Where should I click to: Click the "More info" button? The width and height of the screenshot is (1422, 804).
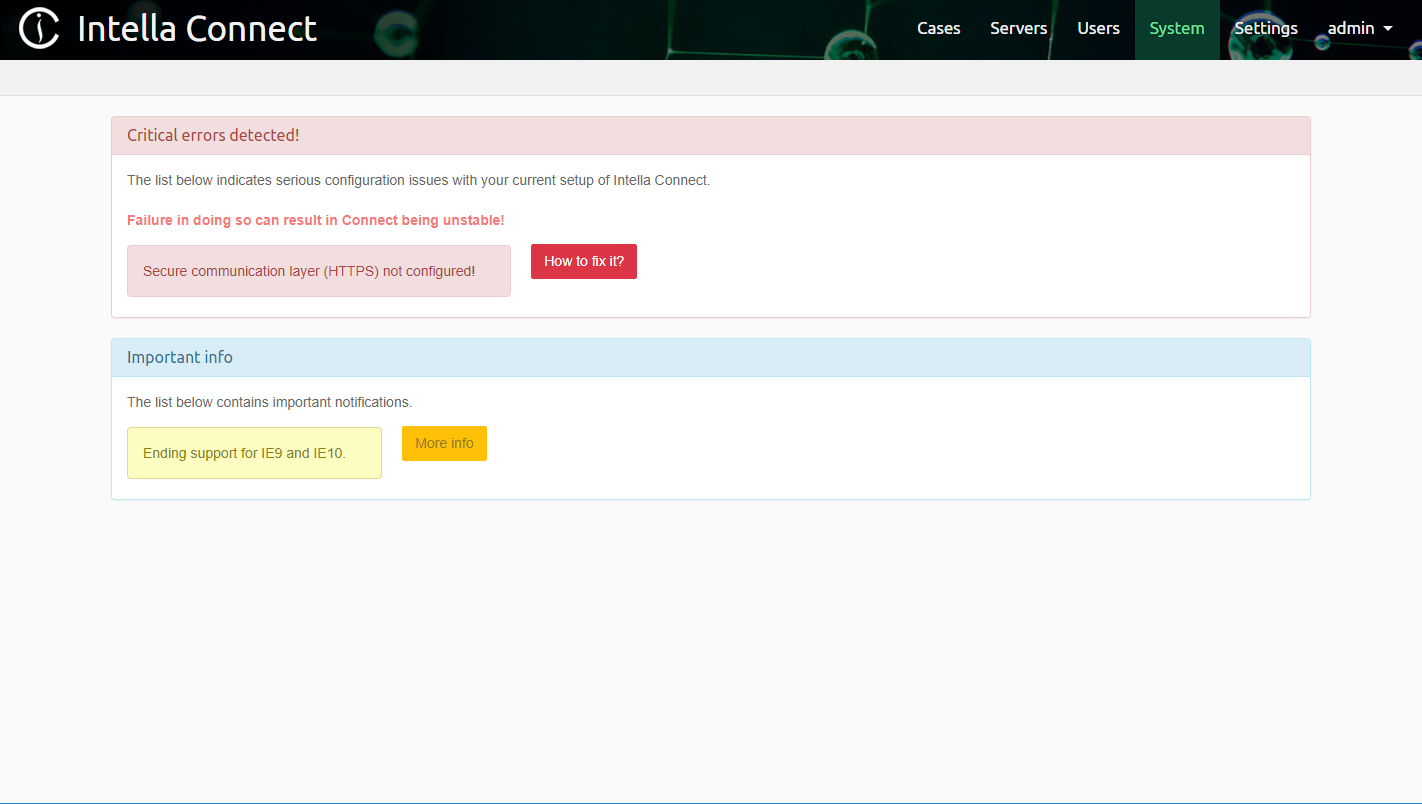point(444,443)
